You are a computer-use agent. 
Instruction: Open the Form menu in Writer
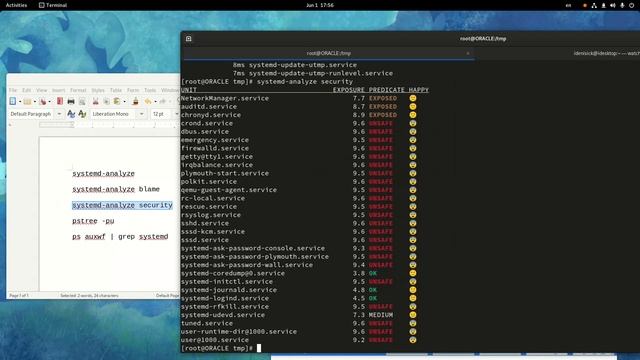[133, 90]
